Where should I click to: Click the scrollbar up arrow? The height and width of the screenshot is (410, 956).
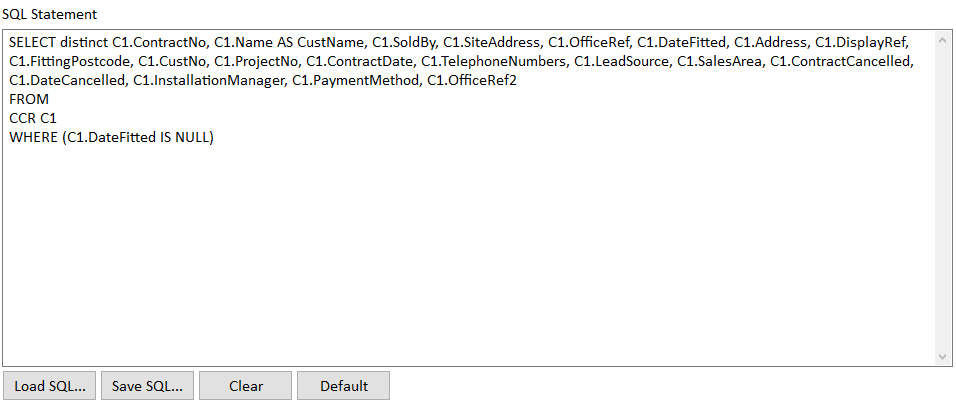point(943,40)
